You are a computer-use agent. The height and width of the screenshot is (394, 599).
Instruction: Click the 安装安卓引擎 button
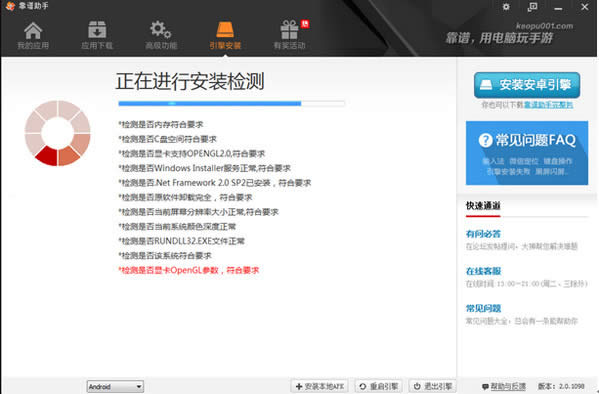point(527,85)
